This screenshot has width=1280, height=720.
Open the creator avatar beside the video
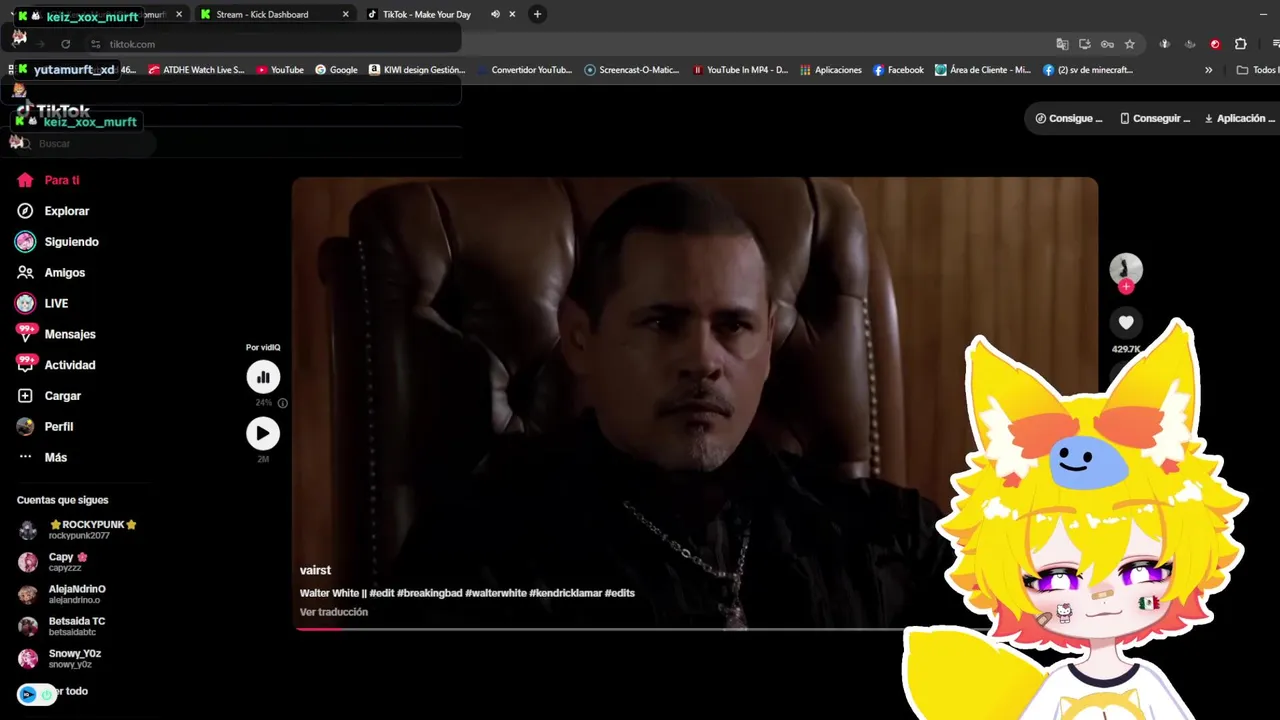1126,268
